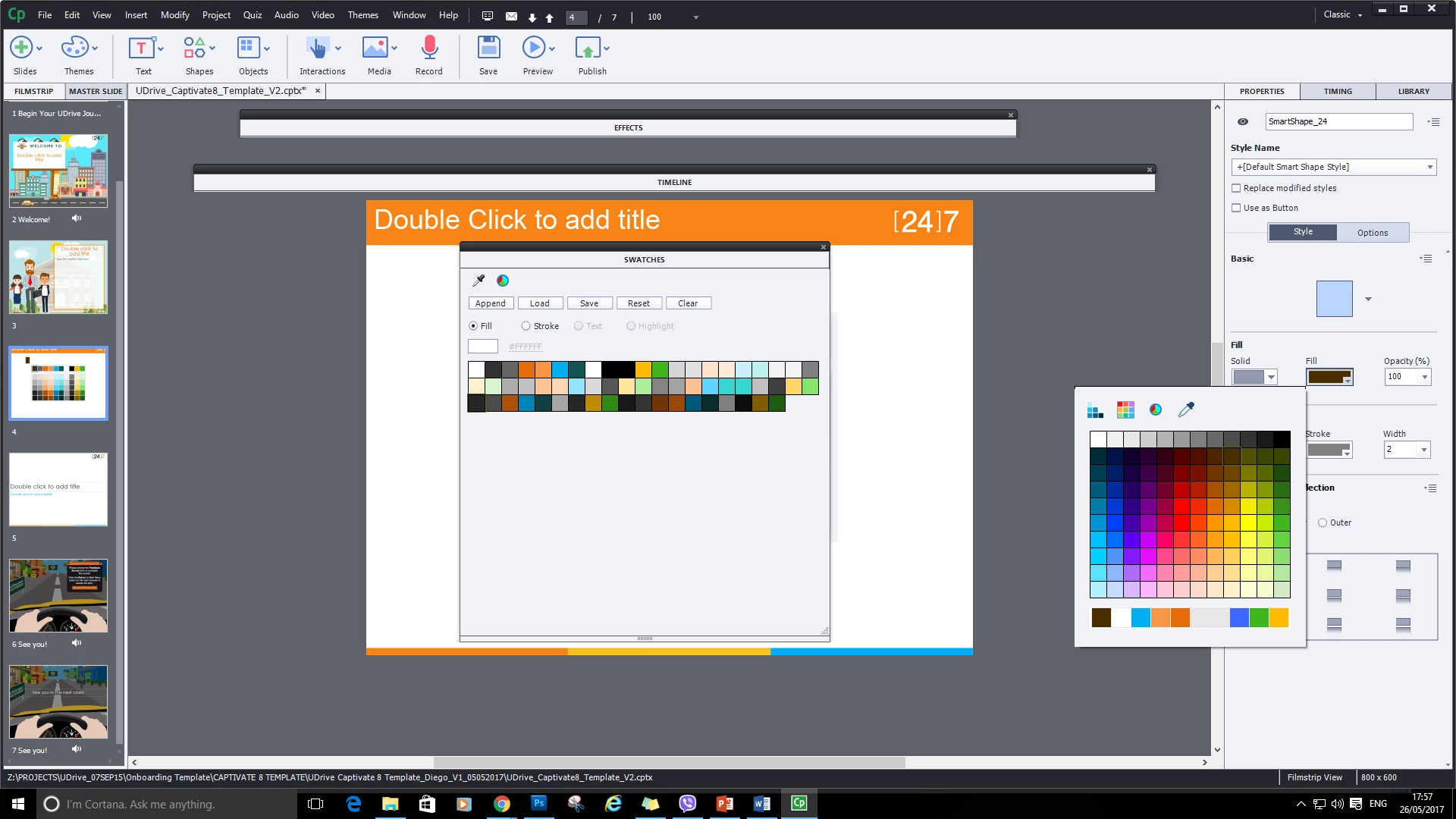The image size is (1456, 819).
Task: Open the Interactions tool
Action: (x=318, y=49)
